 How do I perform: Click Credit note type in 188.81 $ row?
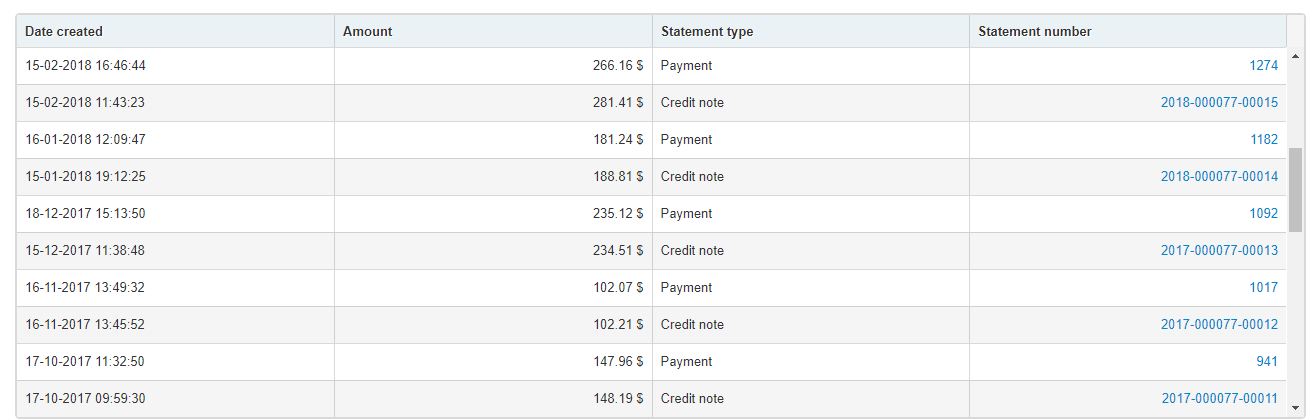tap(692, 177)
